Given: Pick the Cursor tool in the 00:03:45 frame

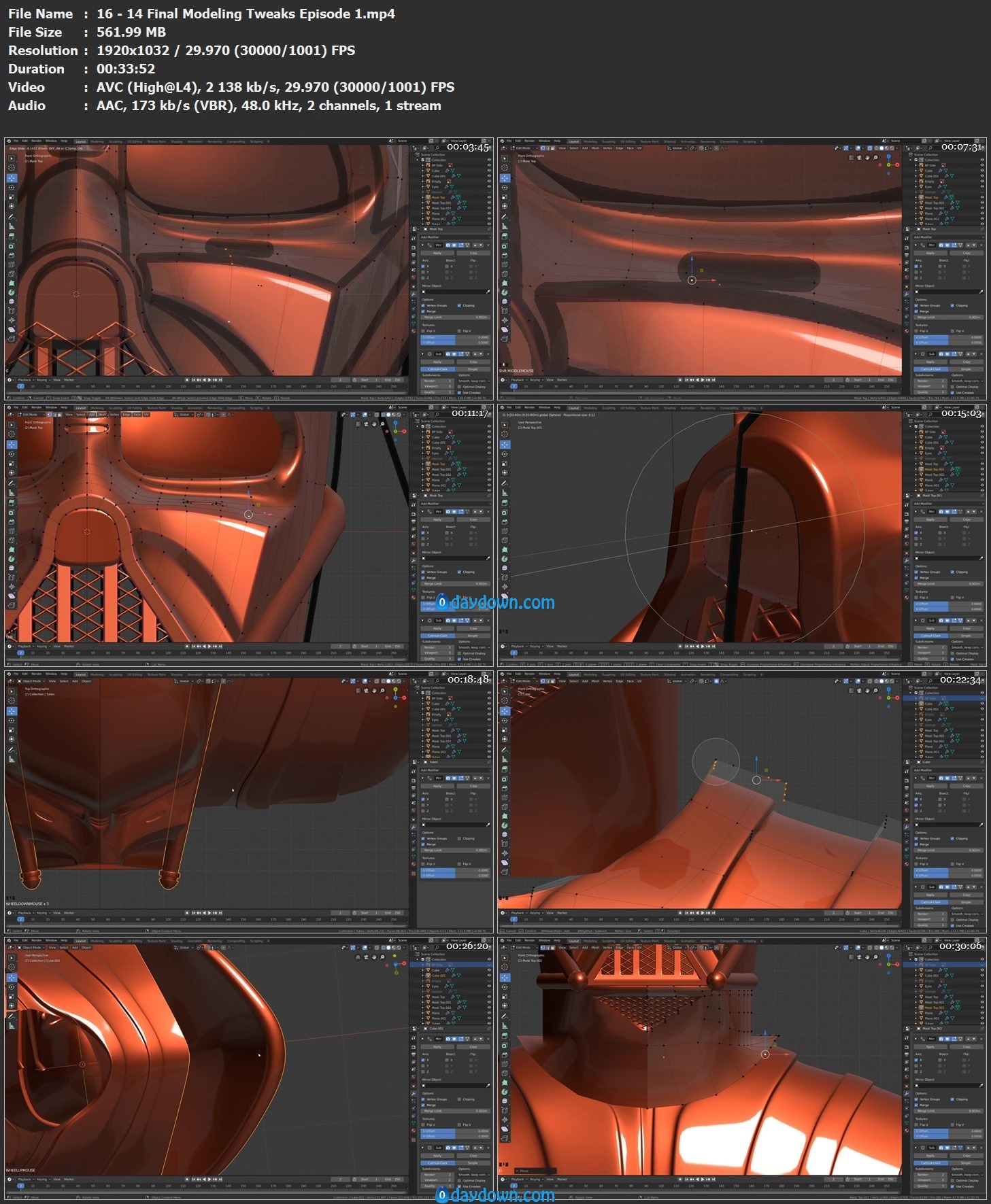Looking at the screenshot, I should pyautogui.click(x=12, y=168).
